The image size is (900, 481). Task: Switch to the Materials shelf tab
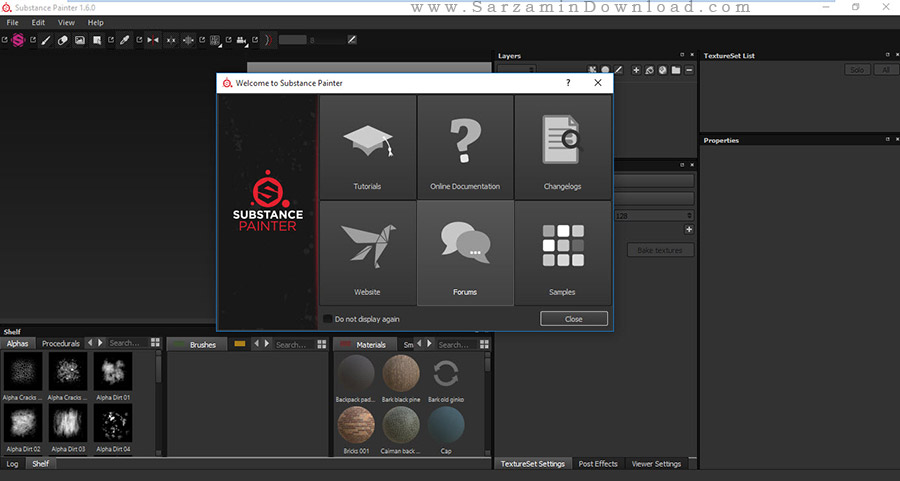click(364, 344)
